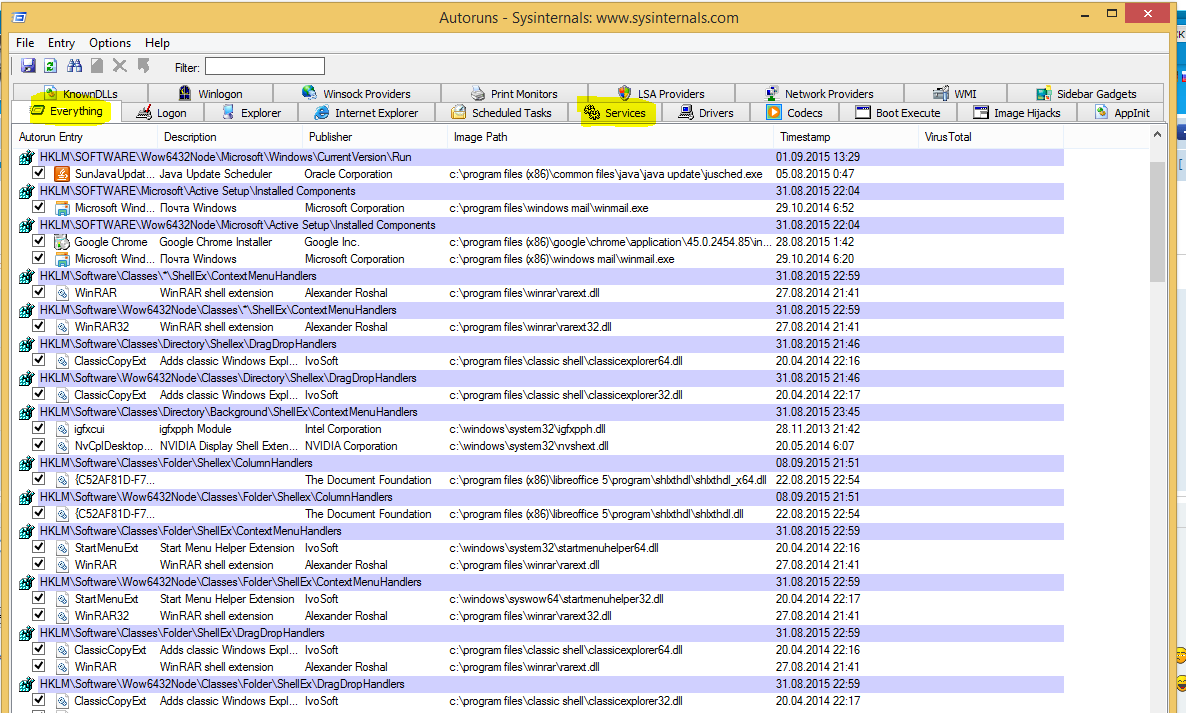Viewport: 1186px width, 713px height.
Task: Click the Delete X toolbar icon
Action: 120,66
